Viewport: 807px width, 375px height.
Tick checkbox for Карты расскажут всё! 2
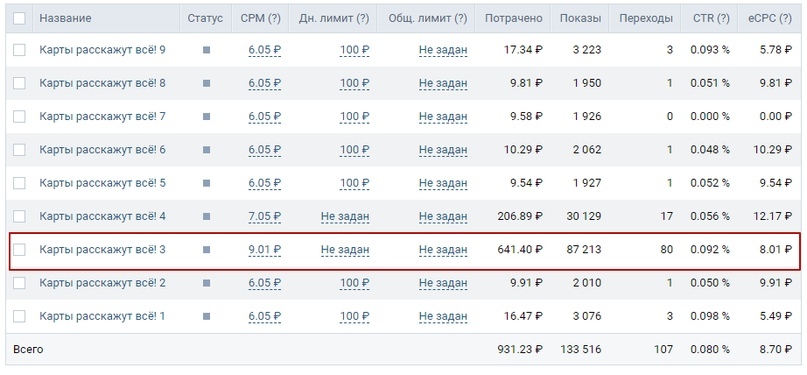(x=19, y=283)
